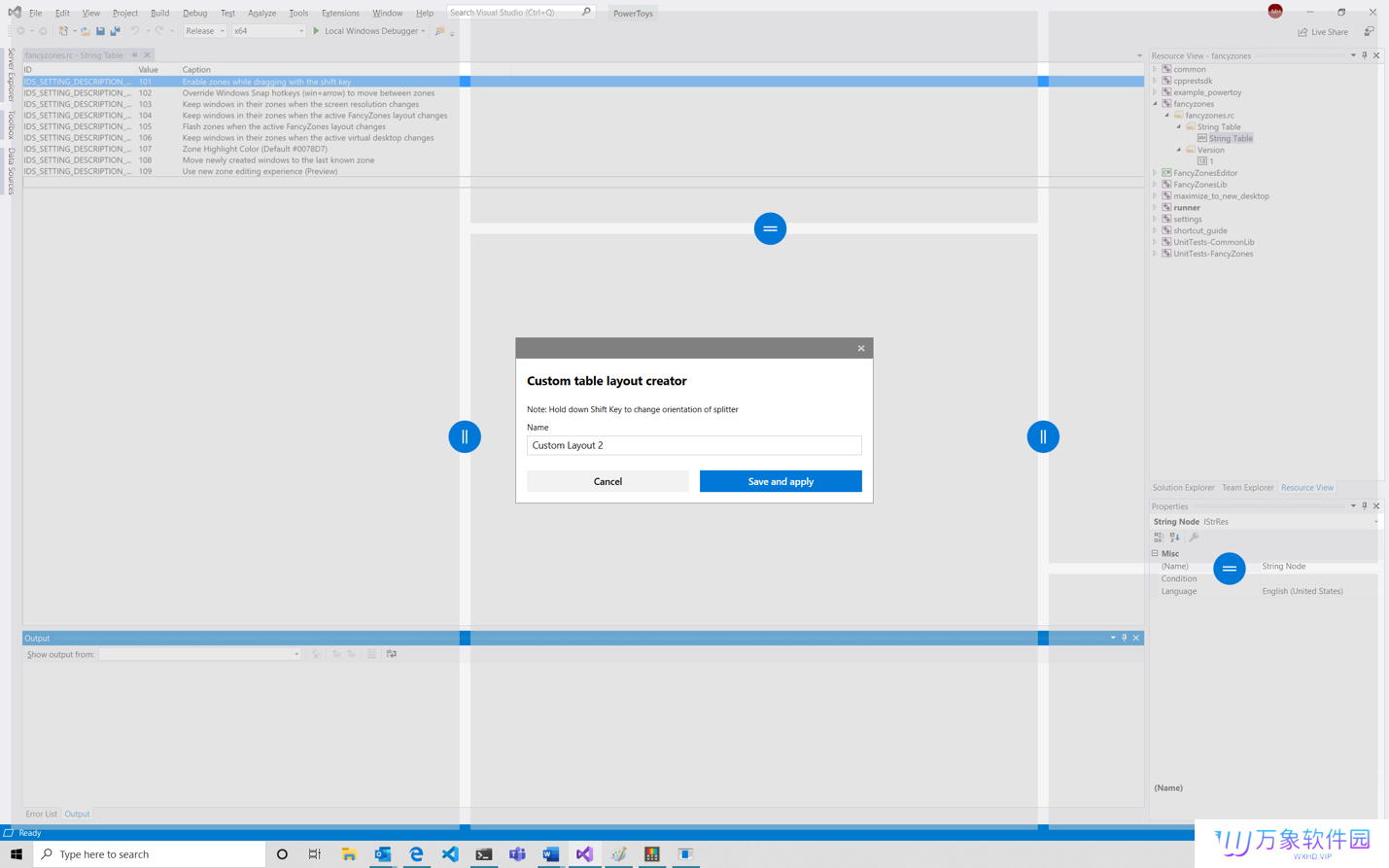Toggle word wrap icon in Output pane

pos(392,654)
